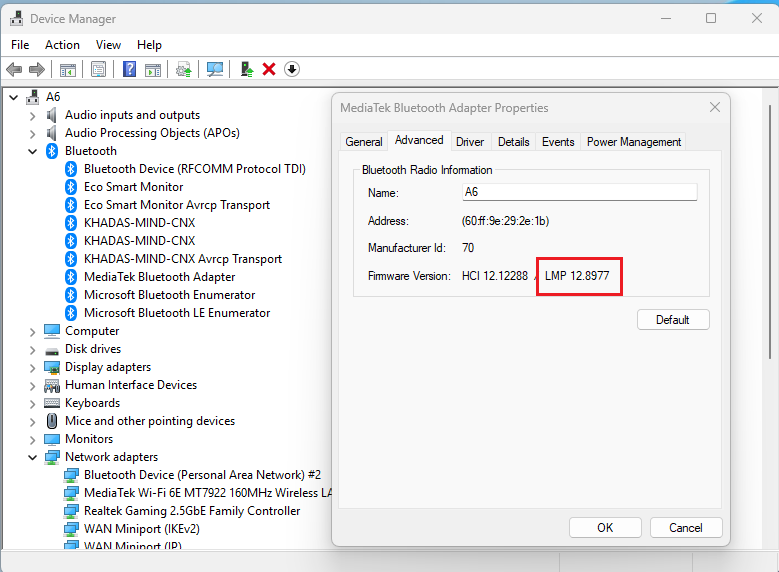
Task: Click Show/Hide Console Tree toolbar icon
Action: (68, 70)
